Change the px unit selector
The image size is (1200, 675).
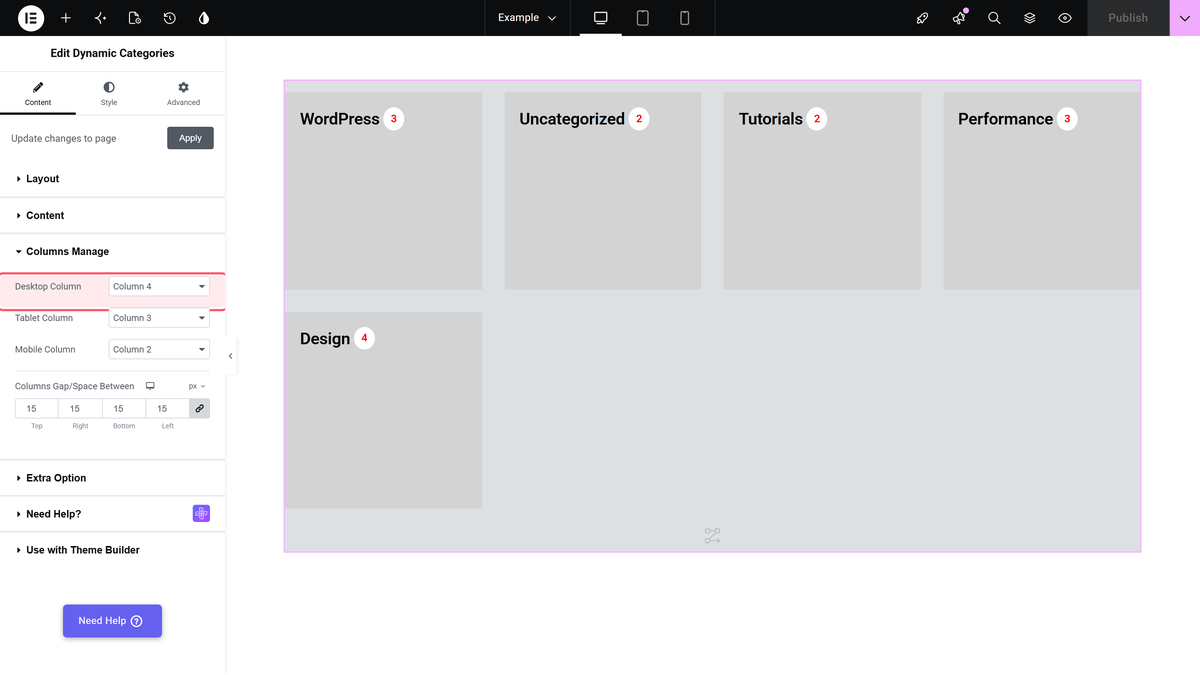coord(197,386)
